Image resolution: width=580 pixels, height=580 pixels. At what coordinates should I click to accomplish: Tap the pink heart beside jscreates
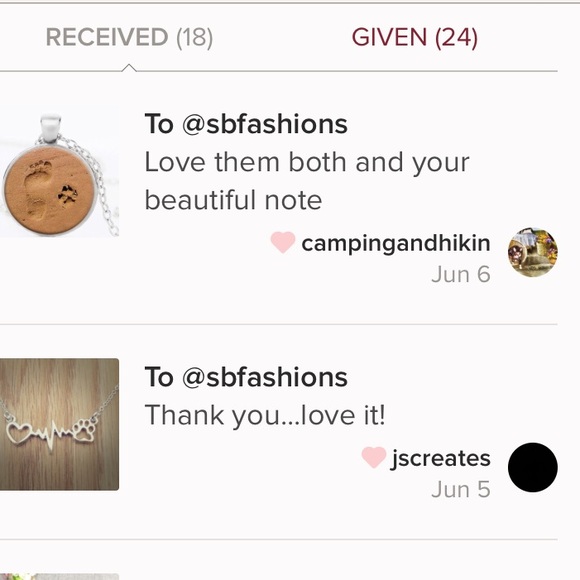pos(374,457)
